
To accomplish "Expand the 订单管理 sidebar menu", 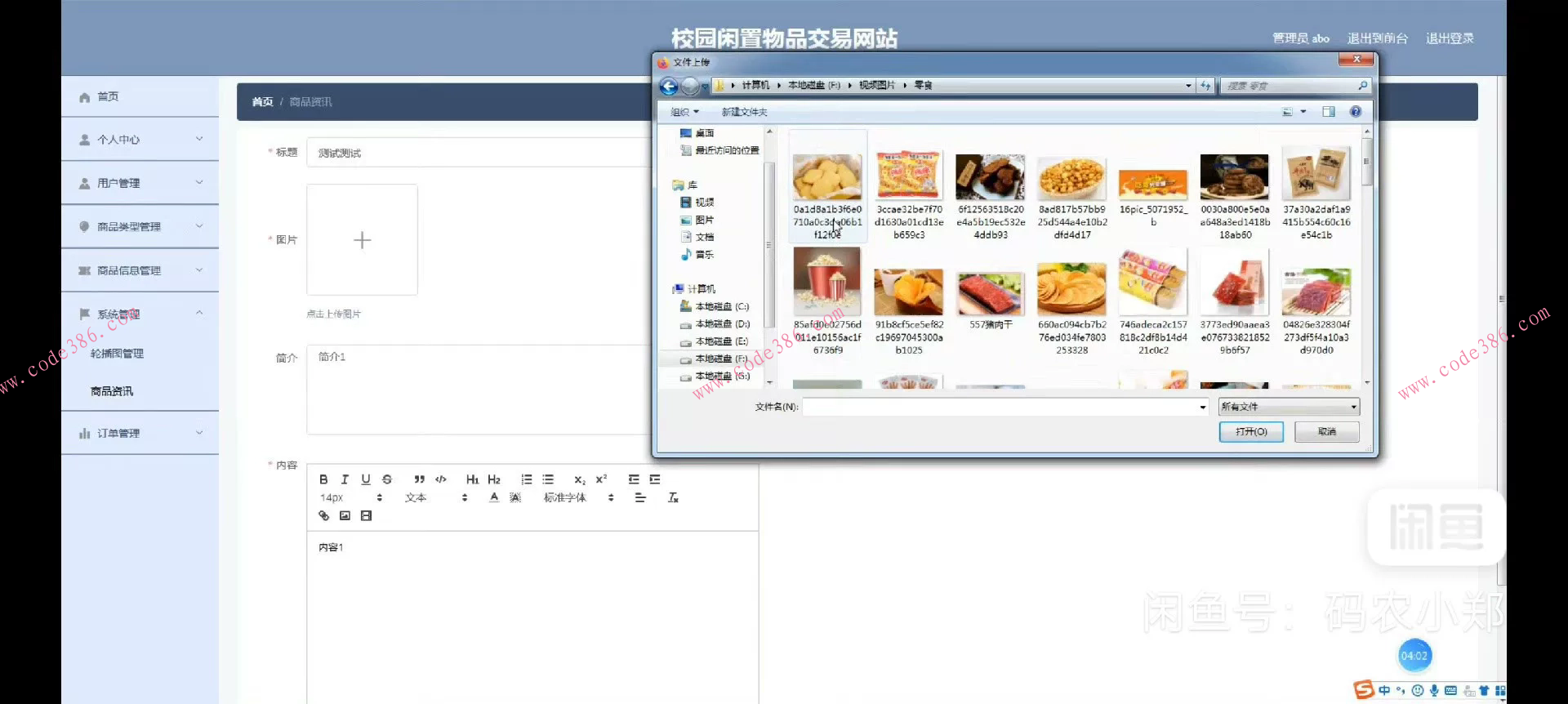I will click(140, 433).
